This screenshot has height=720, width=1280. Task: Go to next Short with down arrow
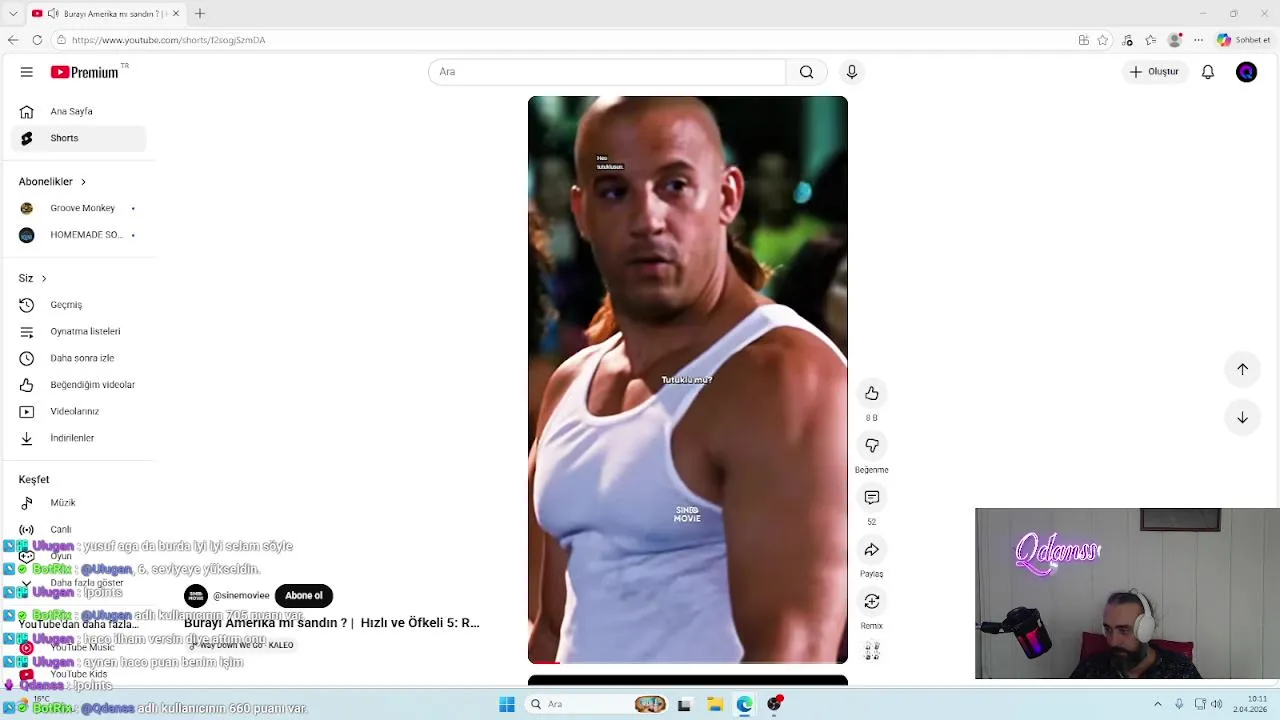pos(1242,417)
